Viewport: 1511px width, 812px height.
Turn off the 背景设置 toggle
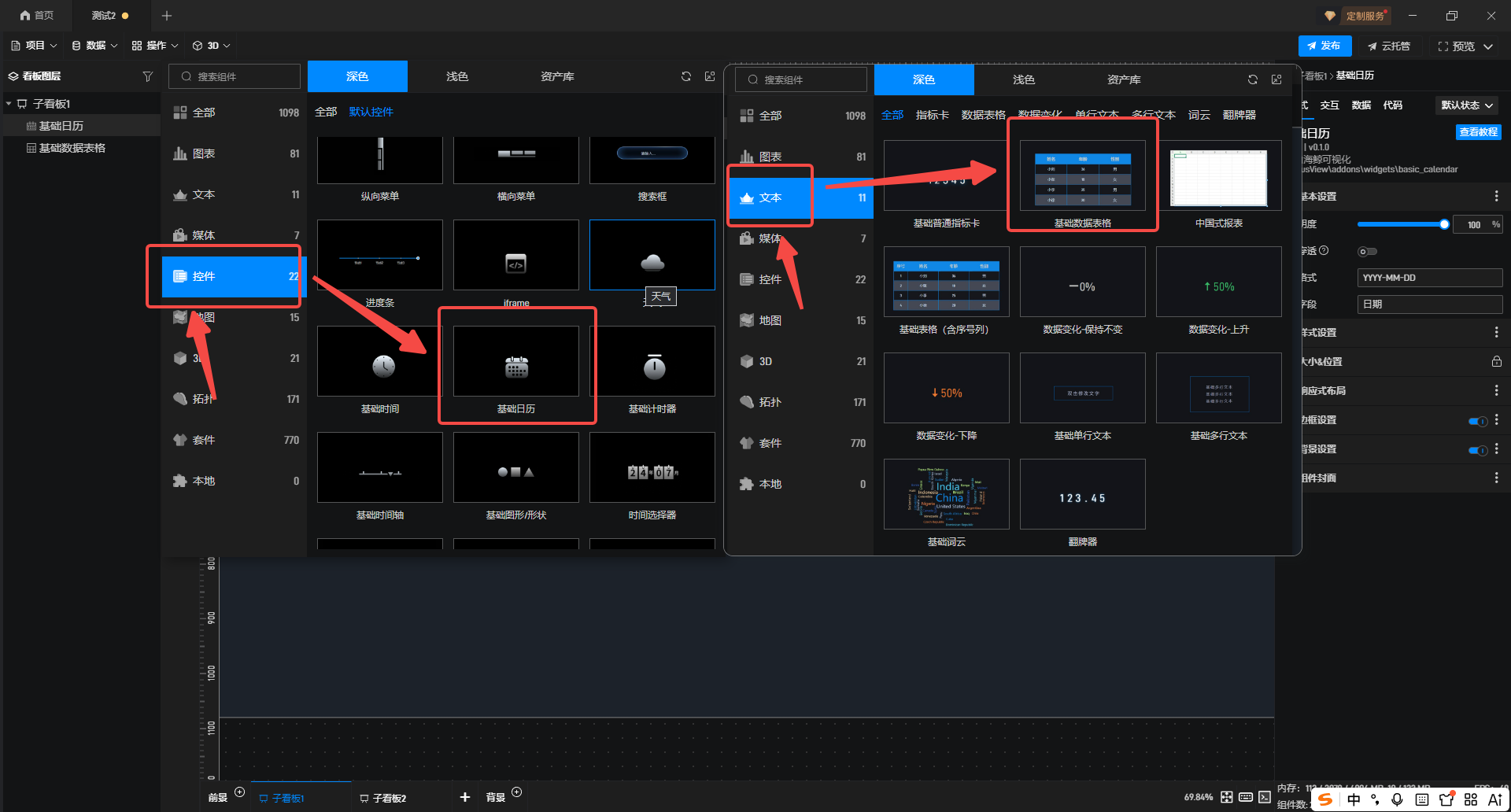[x=1477, y=450]
